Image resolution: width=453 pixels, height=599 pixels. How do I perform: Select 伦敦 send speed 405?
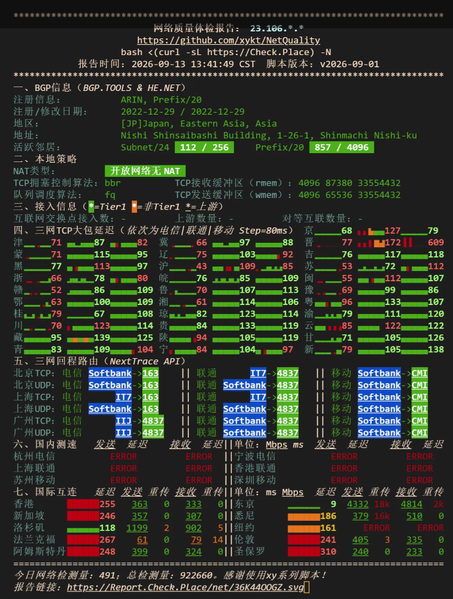click(360, 540)
